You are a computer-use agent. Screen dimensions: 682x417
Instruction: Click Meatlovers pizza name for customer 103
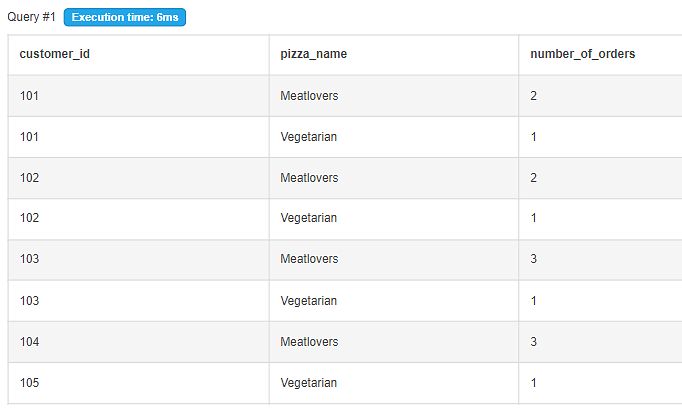tap(309, 260)
